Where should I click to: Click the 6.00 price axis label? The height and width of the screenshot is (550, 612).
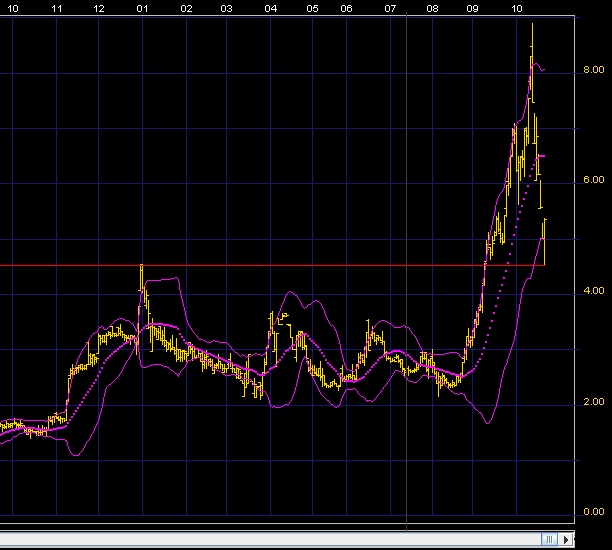(594, 180)
